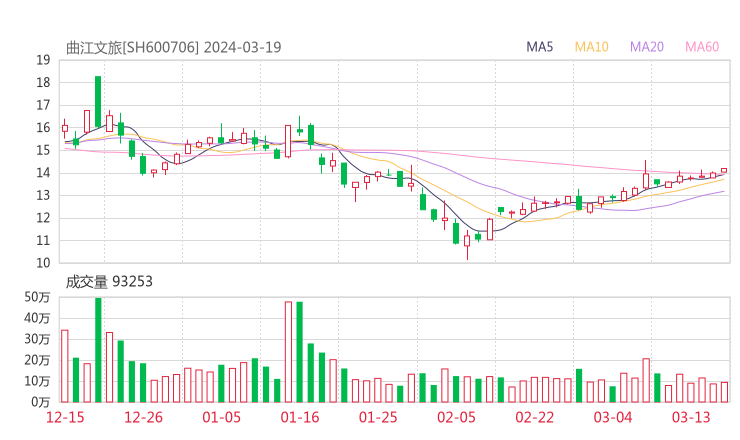The width and height of the screenshot is (740, 440).
Task: Click the 30万 volume axis label
Action: pyautogui.click(x=37, y=339)
